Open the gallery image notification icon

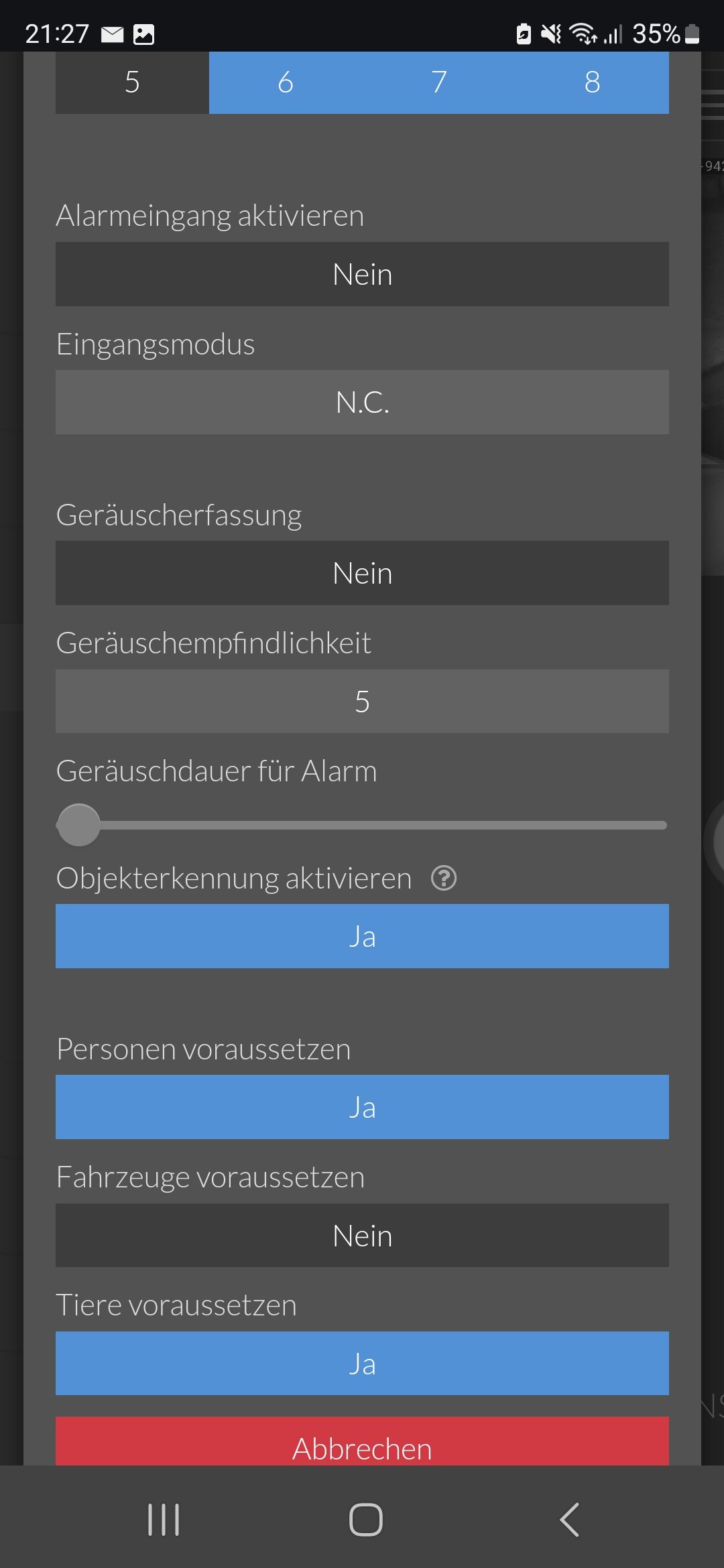143,34
